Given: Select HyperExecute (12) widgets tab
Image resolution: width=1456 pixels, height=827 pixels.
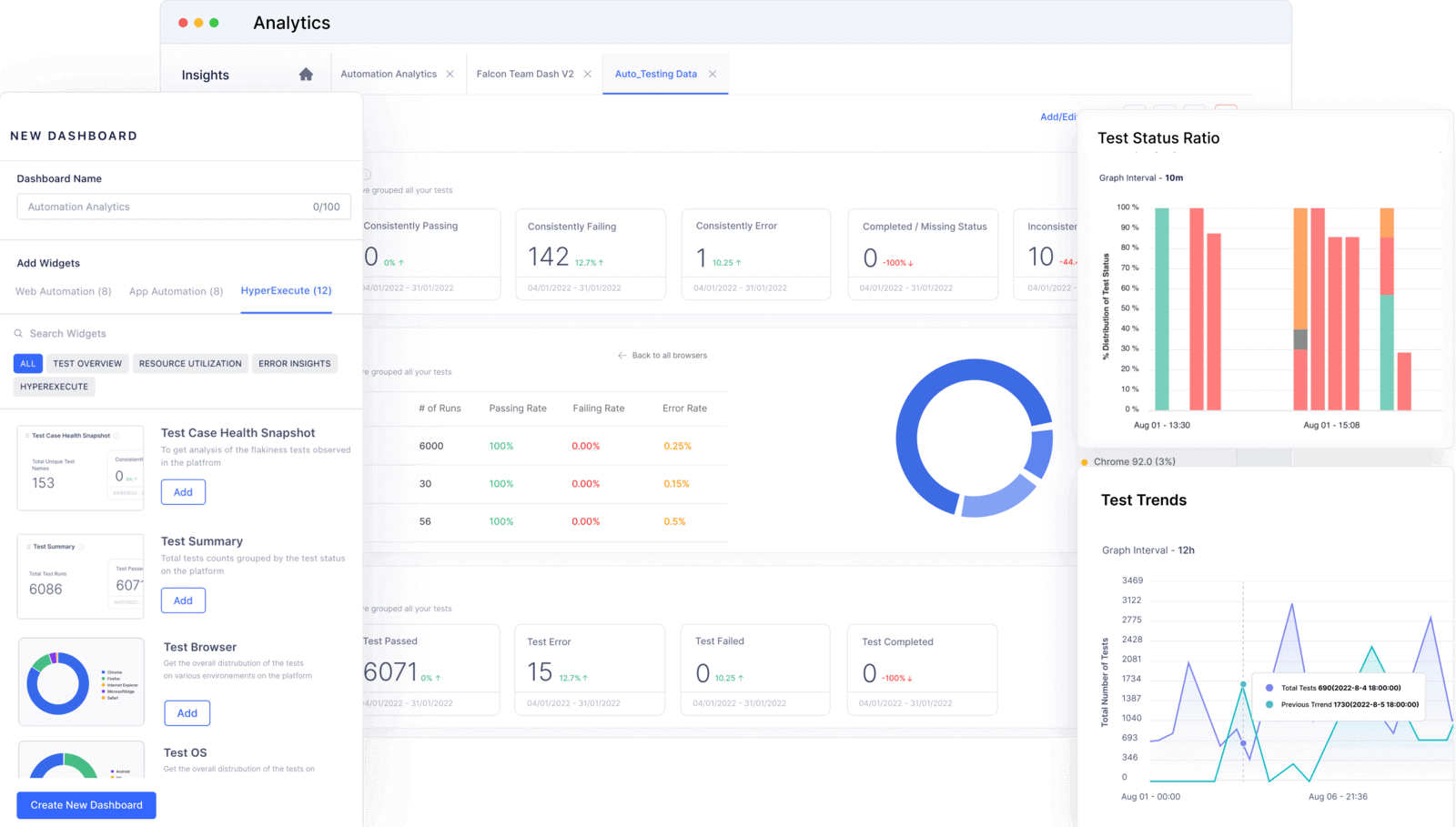Looking at the screenshot, I should [x=286, y=291].
